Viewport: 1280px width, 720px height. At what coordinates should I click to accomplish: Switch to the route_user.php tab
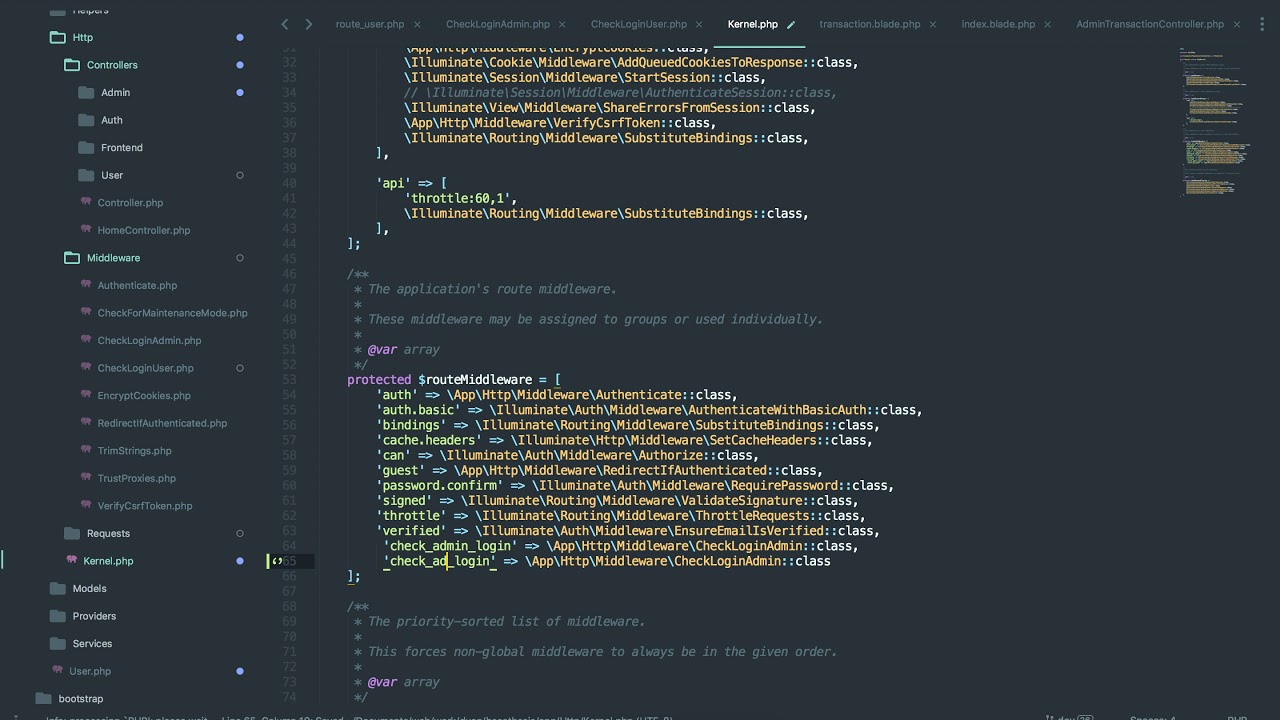[369, 24]
